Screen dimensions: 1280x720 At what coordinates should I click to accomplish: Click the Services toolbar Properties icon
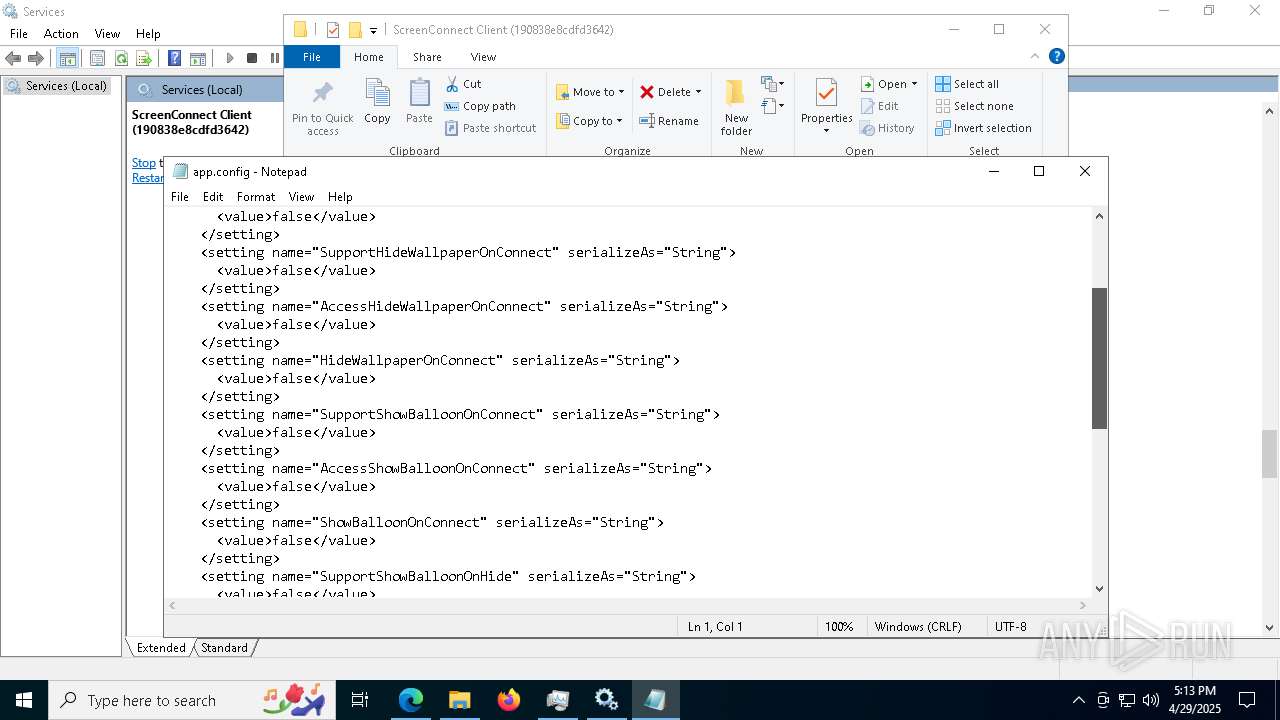click(97, 58)
